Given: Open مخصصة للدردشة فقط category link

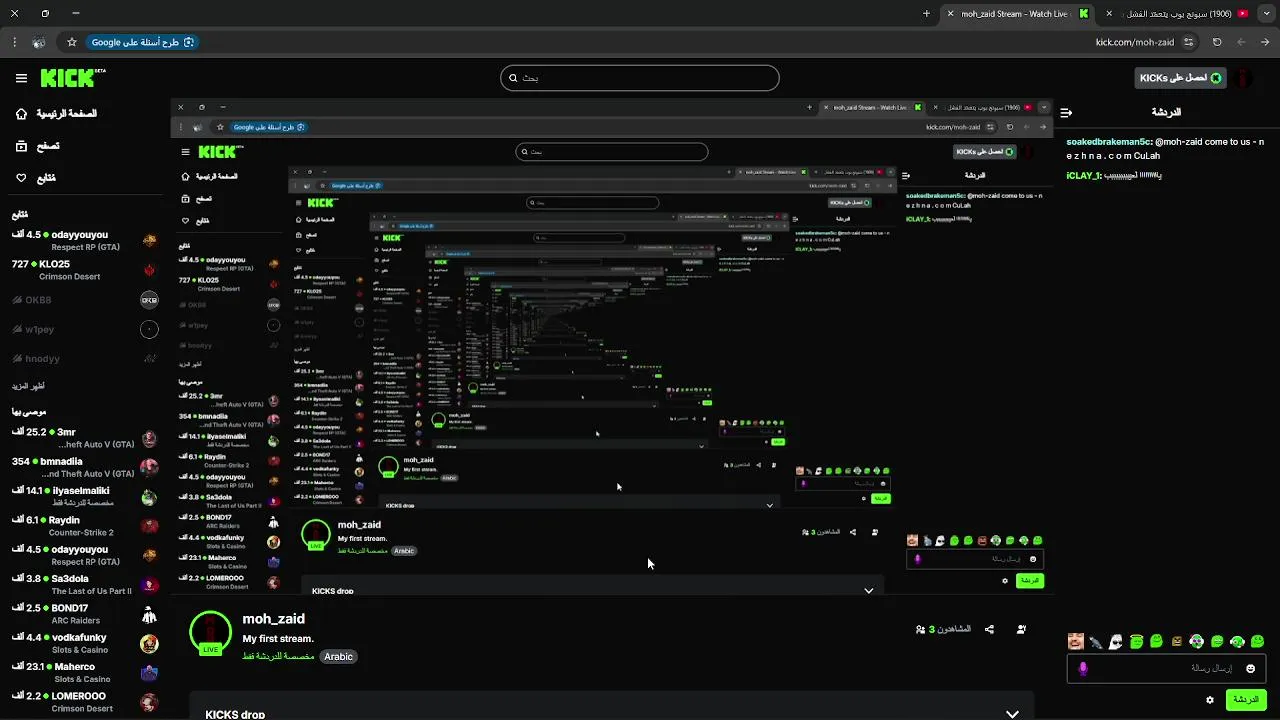Looking at the screenshot, I should pyautogui.click(x=279, y=657).
